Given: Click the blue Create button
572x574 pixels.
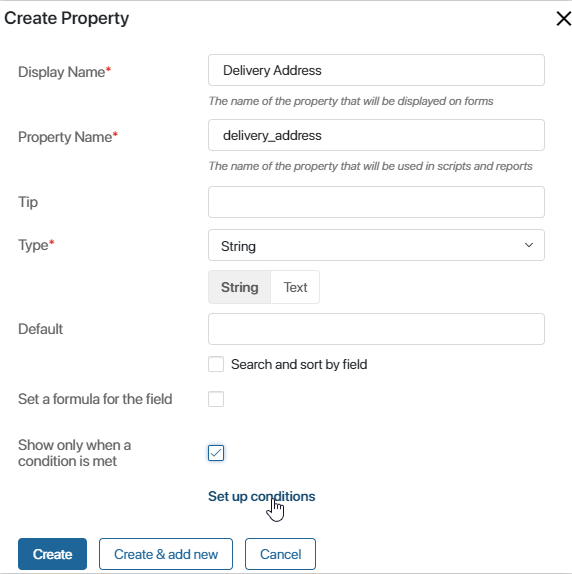Looking at the screenshot, I should (x=52, y=554).
